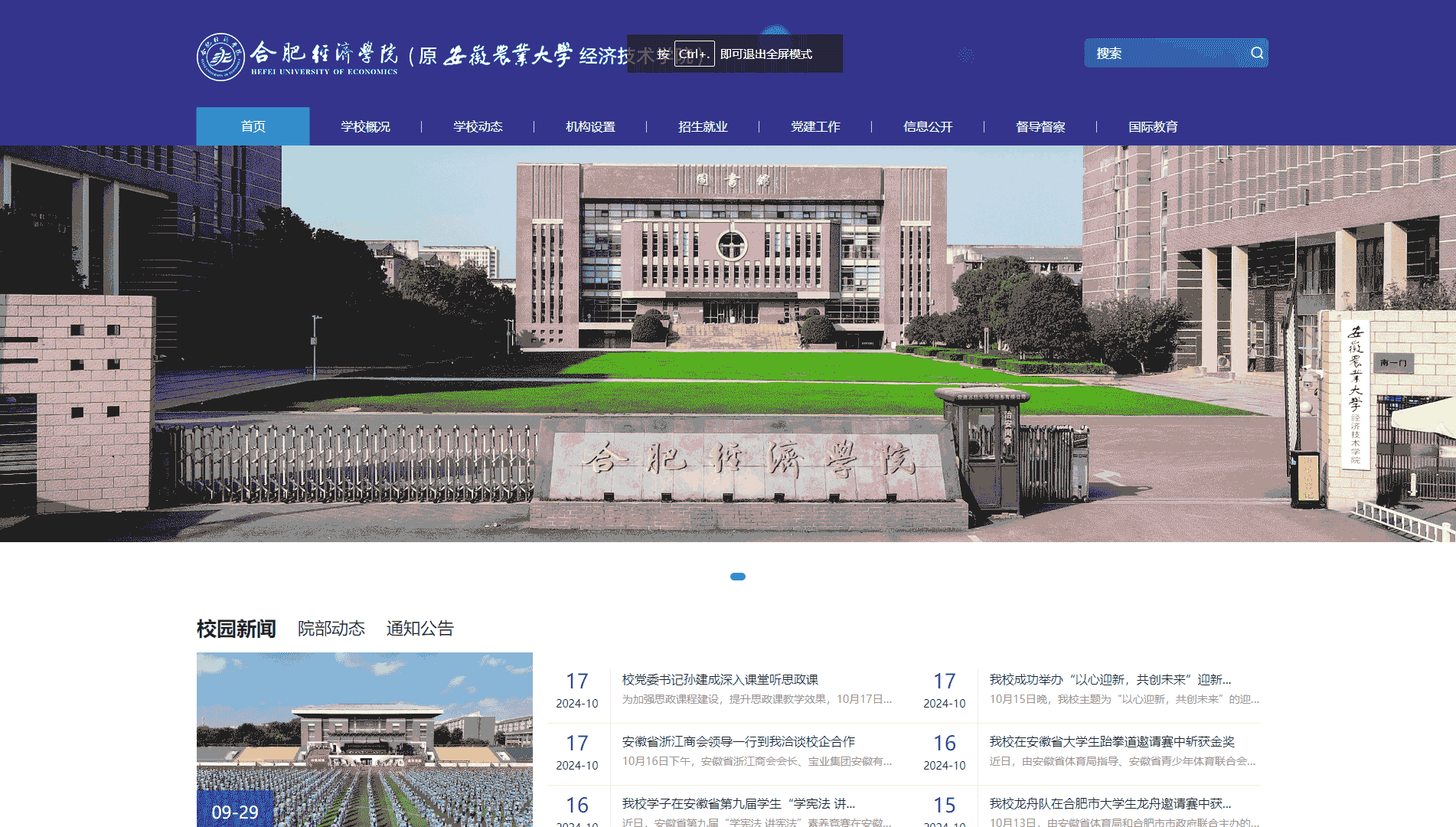Screen dimensions: 1456x827
Task: Click the Hefei University of Economics logo
Action: [x=220, y=57]
